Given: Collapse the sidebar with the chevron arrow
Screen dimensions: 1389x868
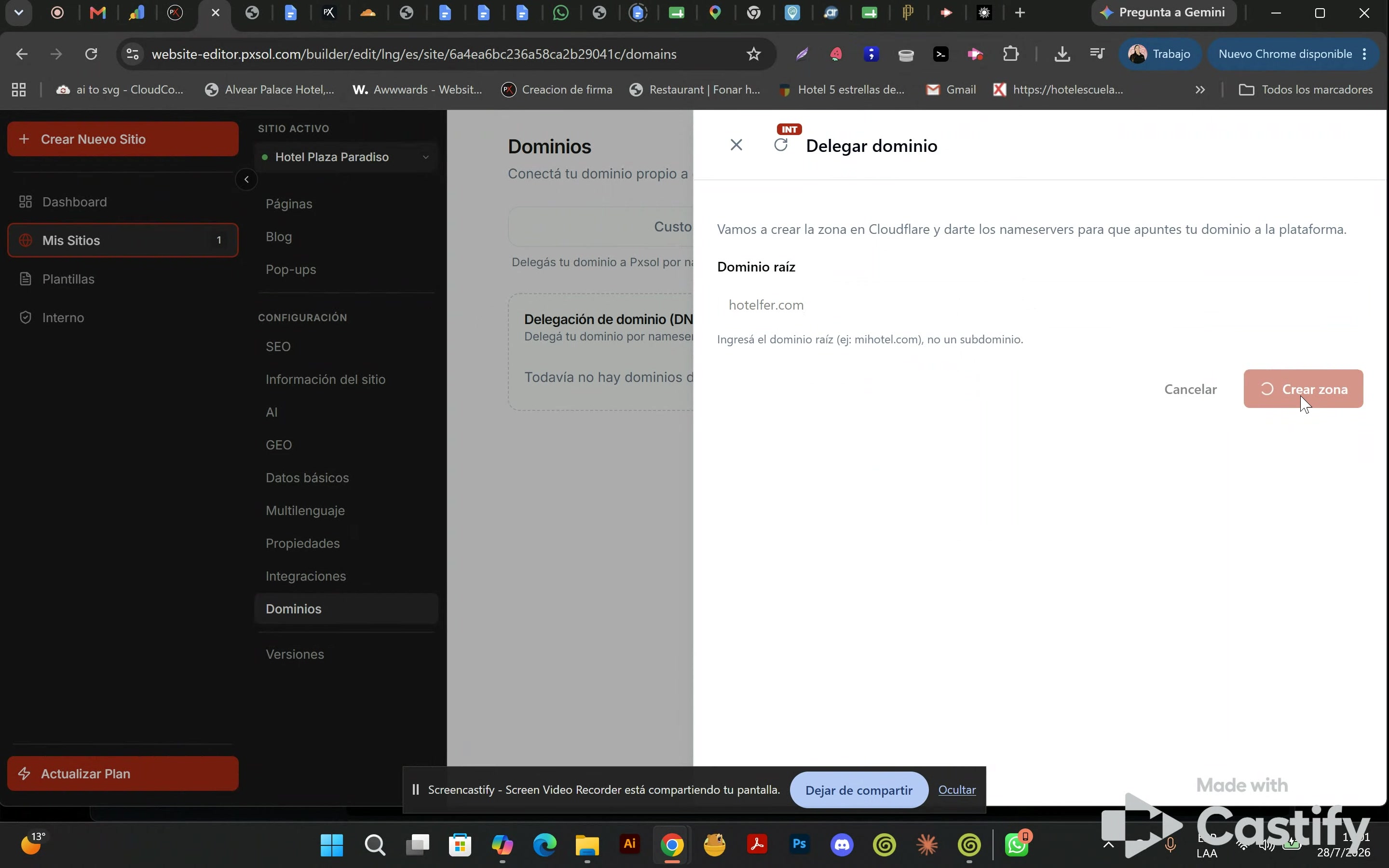Looking at the screenshot, I should [x=246, y=180].
